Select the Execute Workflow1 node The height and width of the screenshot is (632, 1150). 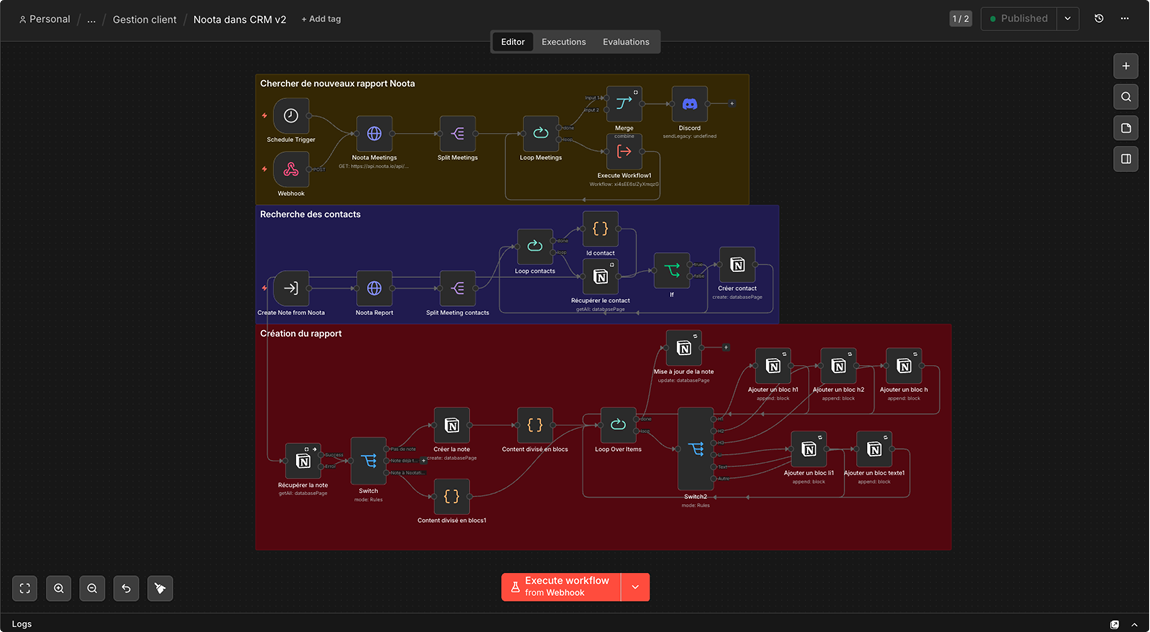[x=624, y=152]
